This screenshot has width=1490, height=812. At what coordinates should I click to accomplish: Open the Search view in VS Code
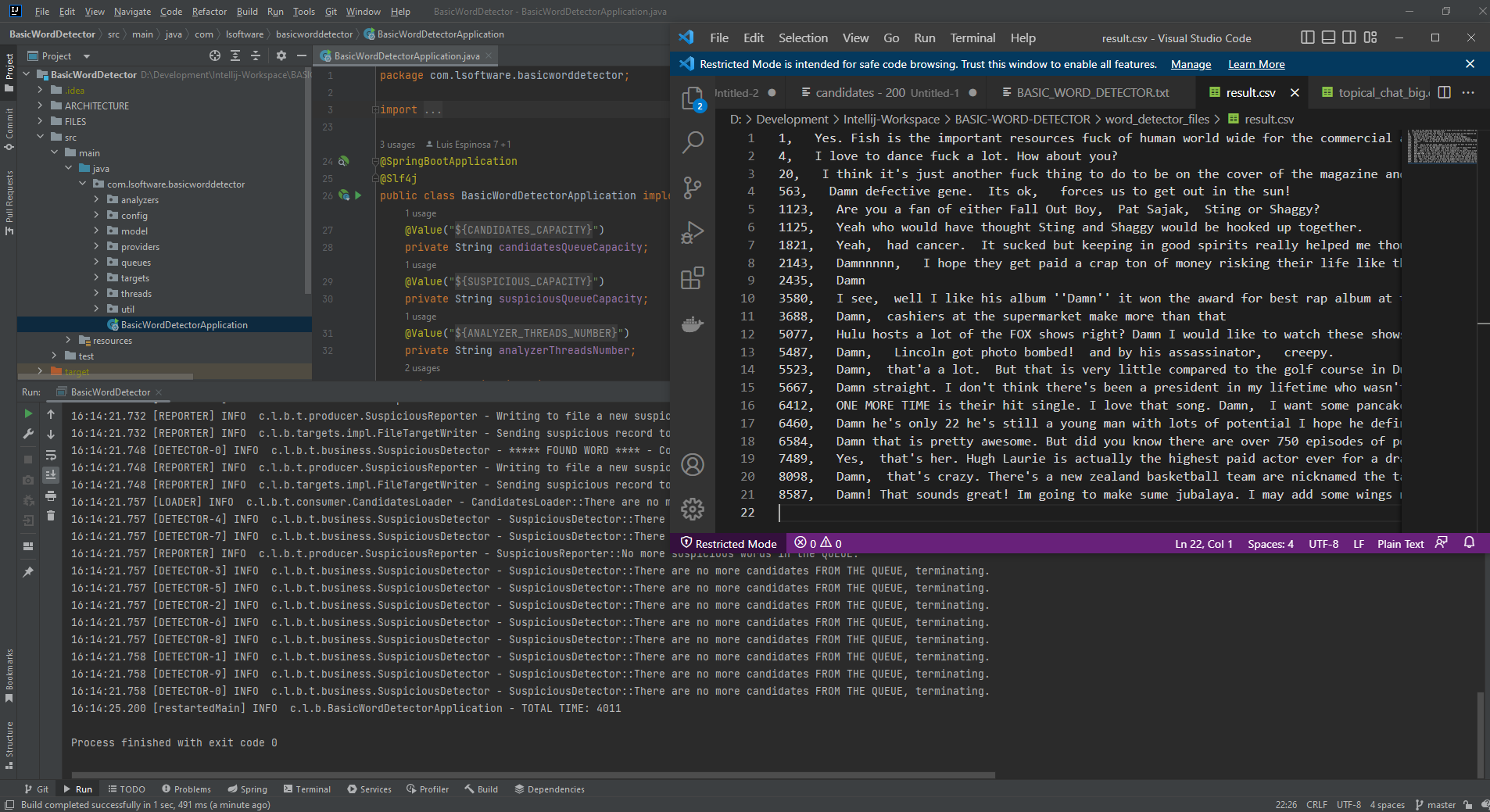[x=693, y=141]
